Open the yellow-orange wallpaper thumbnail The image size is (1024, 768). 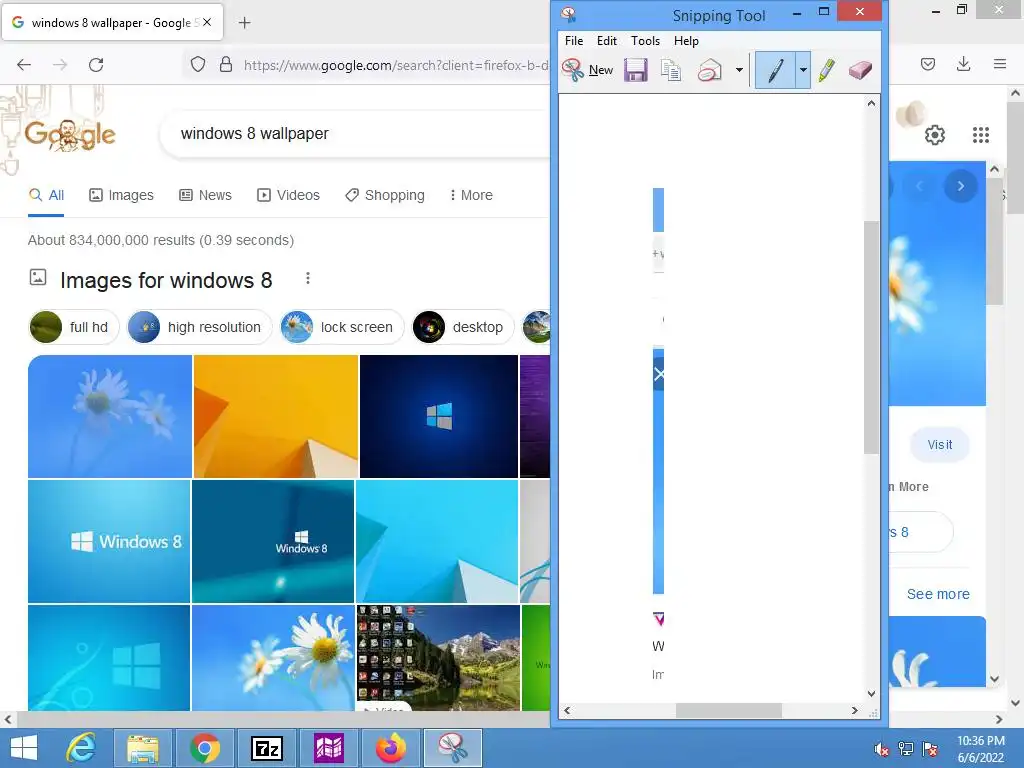[276, 416]
